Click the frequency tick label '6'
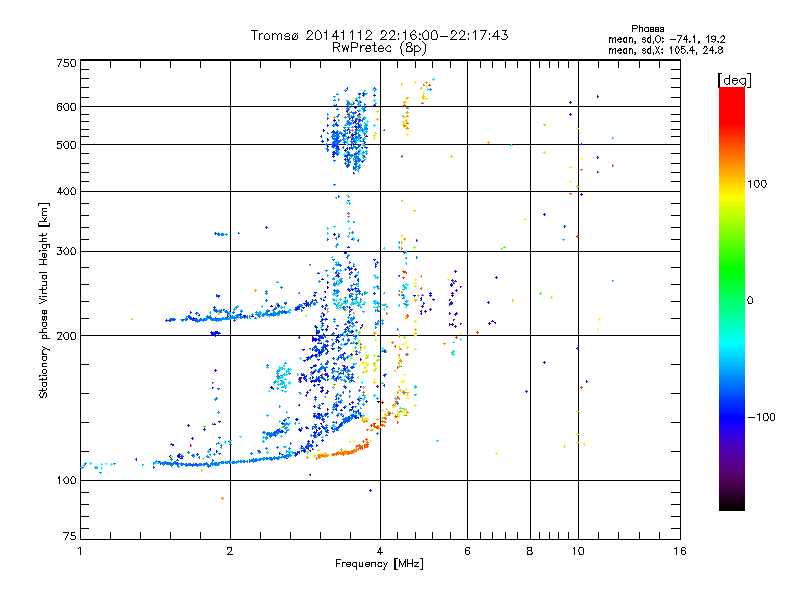 click(x=467, y=551)
